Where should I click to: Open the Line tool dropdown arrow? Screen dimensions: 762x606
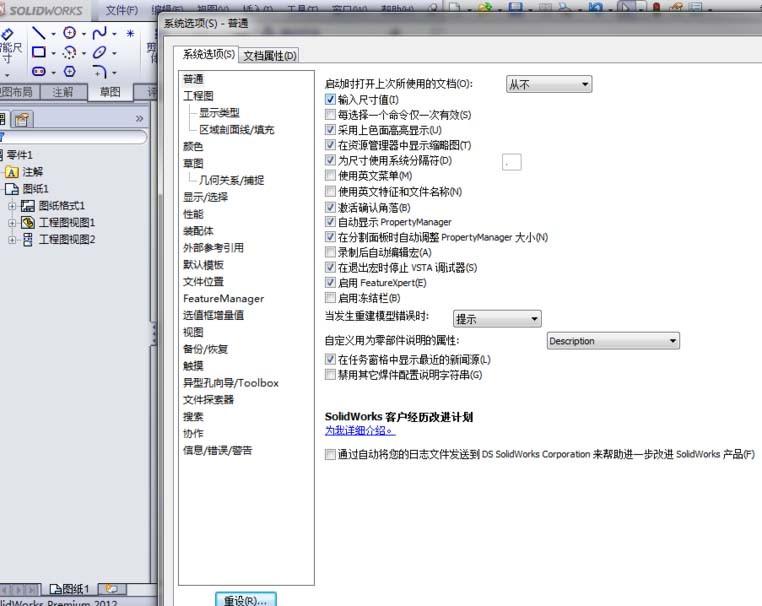53,34
